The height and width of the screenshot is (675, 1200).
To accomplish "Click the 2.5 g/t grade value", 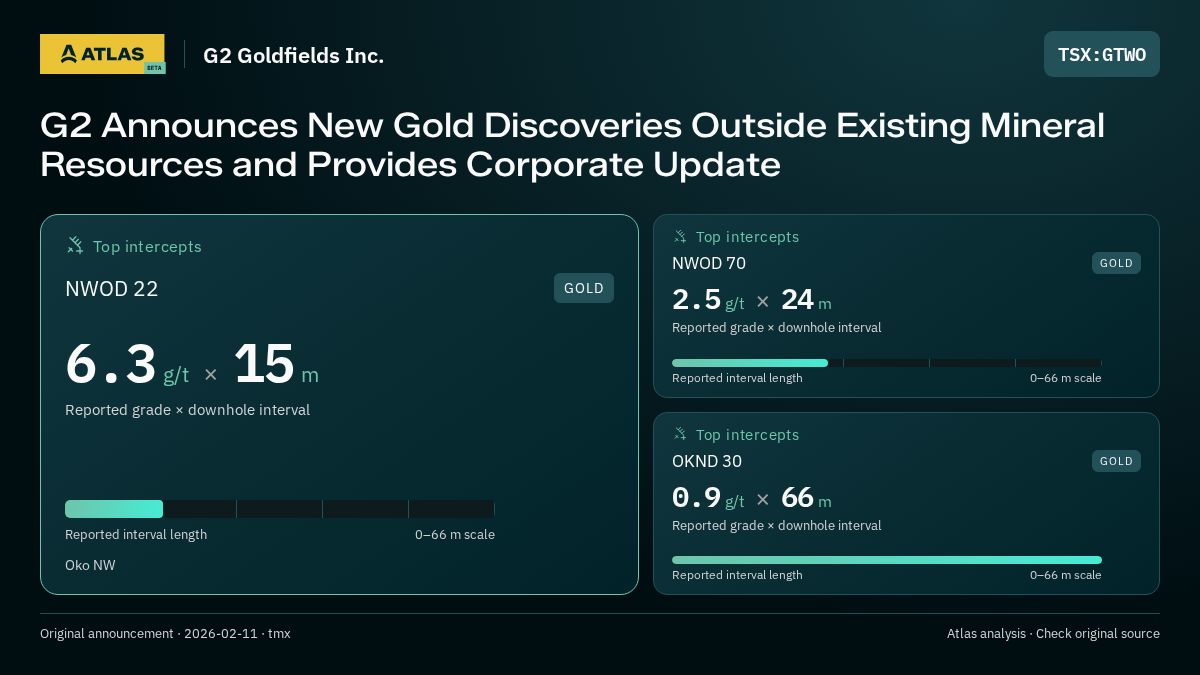I will pos(708,300).
